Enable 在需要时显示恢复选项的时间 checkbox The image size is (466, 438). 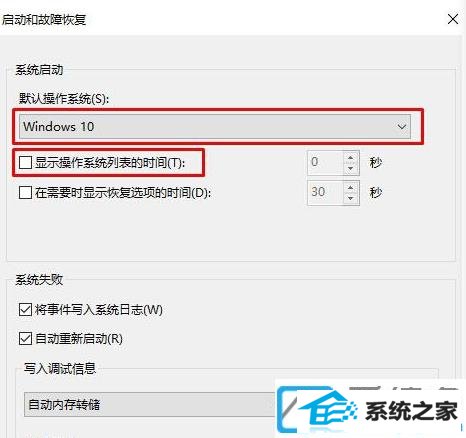25,192
